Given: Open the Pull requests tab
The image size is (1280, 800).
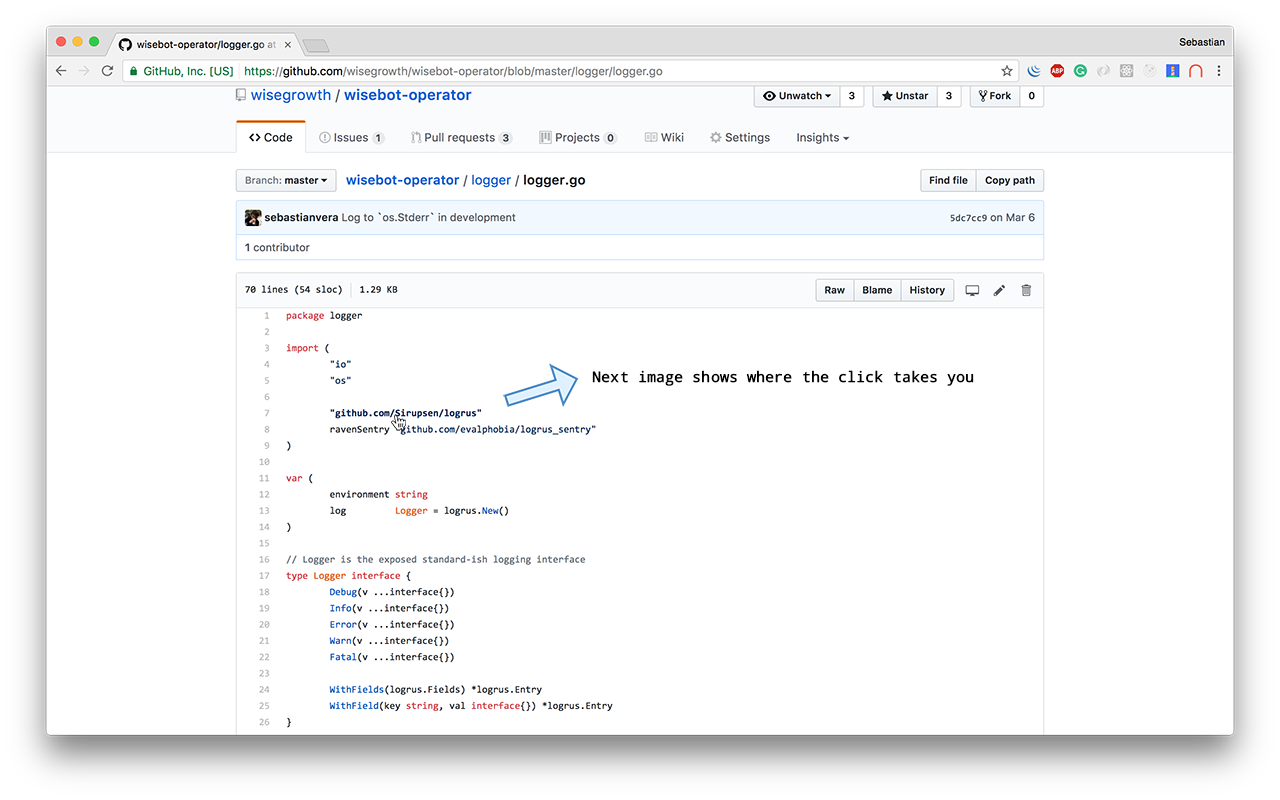Looking at the screenshot, I should click(461, 137).
